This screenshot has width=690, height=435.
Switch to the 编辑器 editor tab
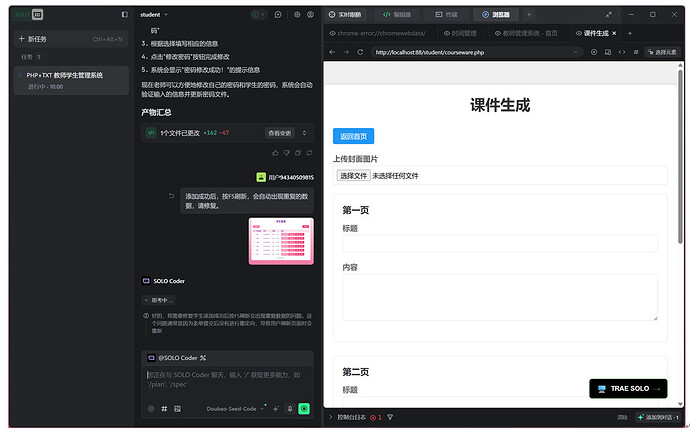coord(397,15)
